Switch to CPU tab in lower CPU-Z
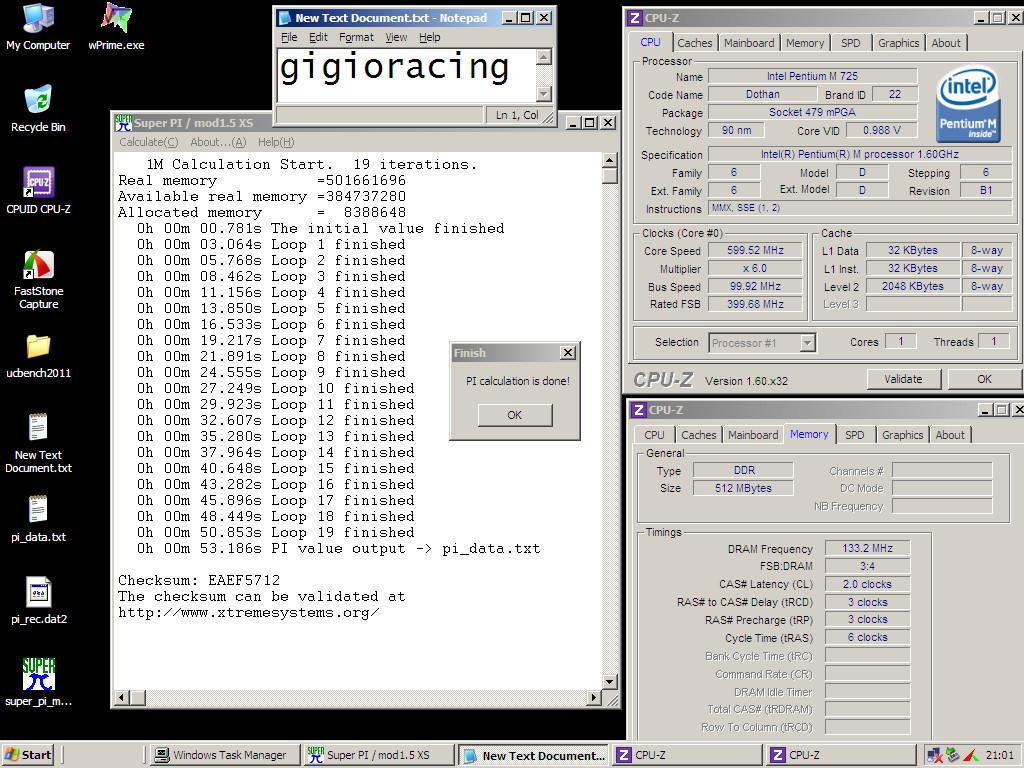 coord(654,435)
